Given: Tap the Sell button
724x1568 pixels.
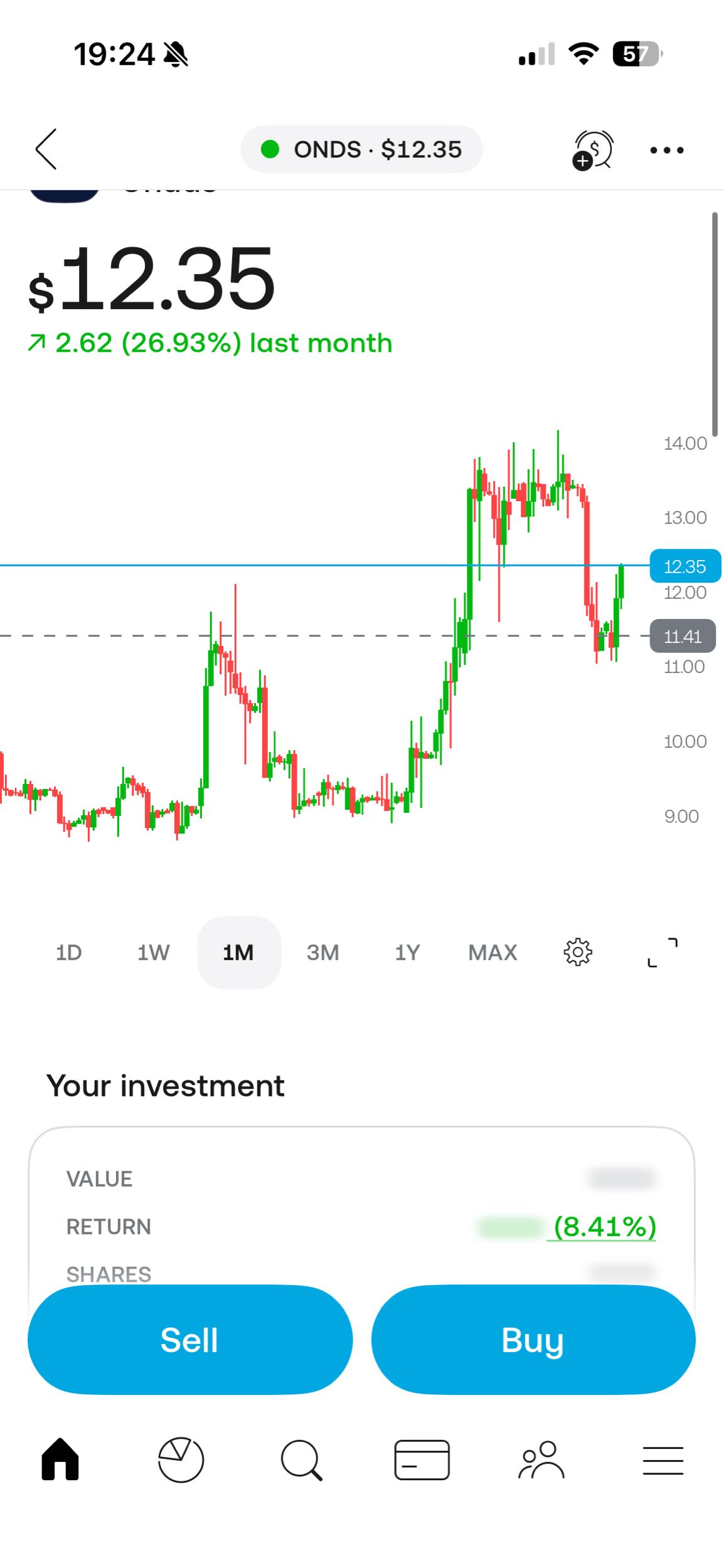Looking at the screenshot, I should coord(190,1339).
